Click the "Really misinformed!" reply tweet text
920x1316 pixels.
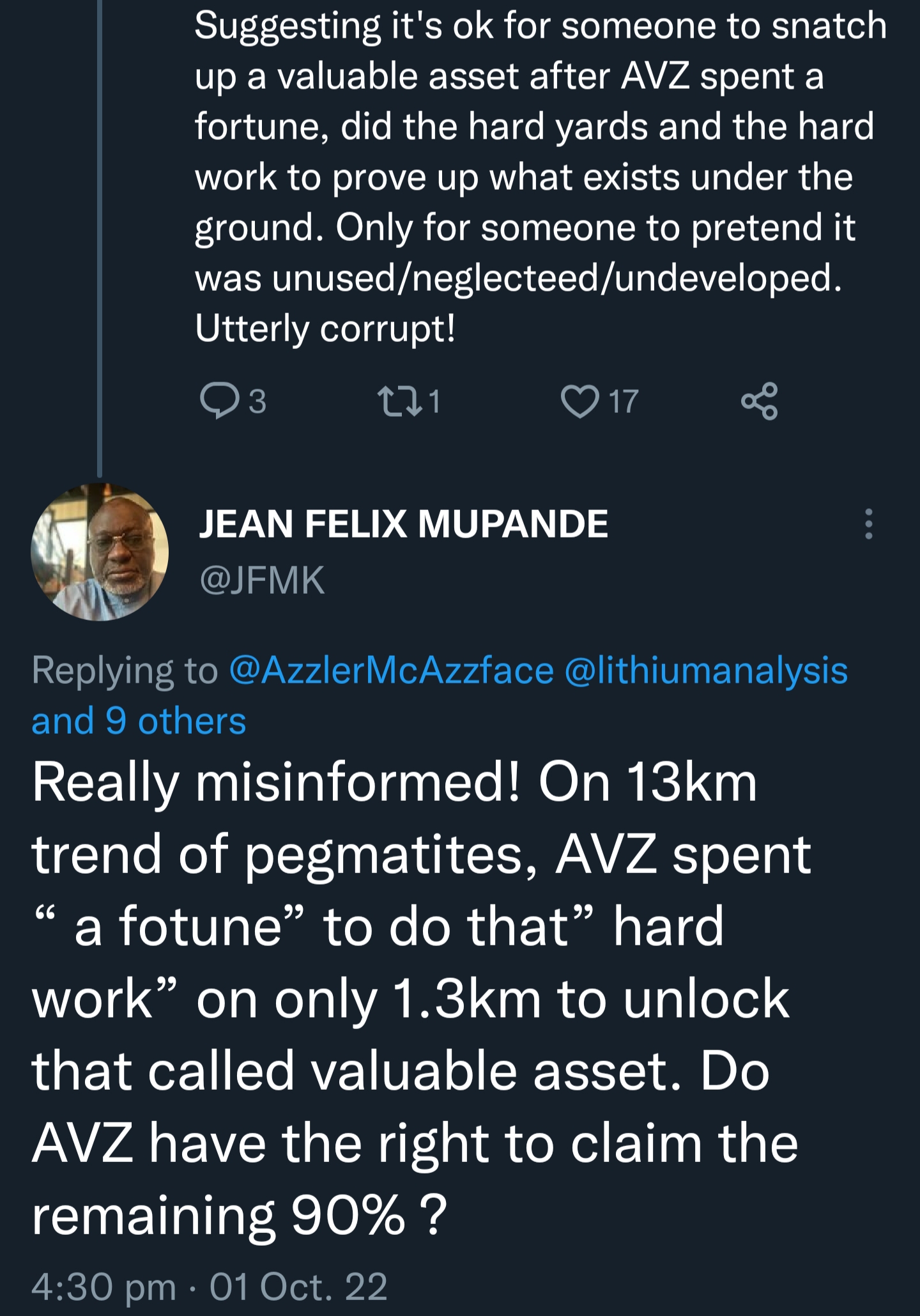pos(275,783)
